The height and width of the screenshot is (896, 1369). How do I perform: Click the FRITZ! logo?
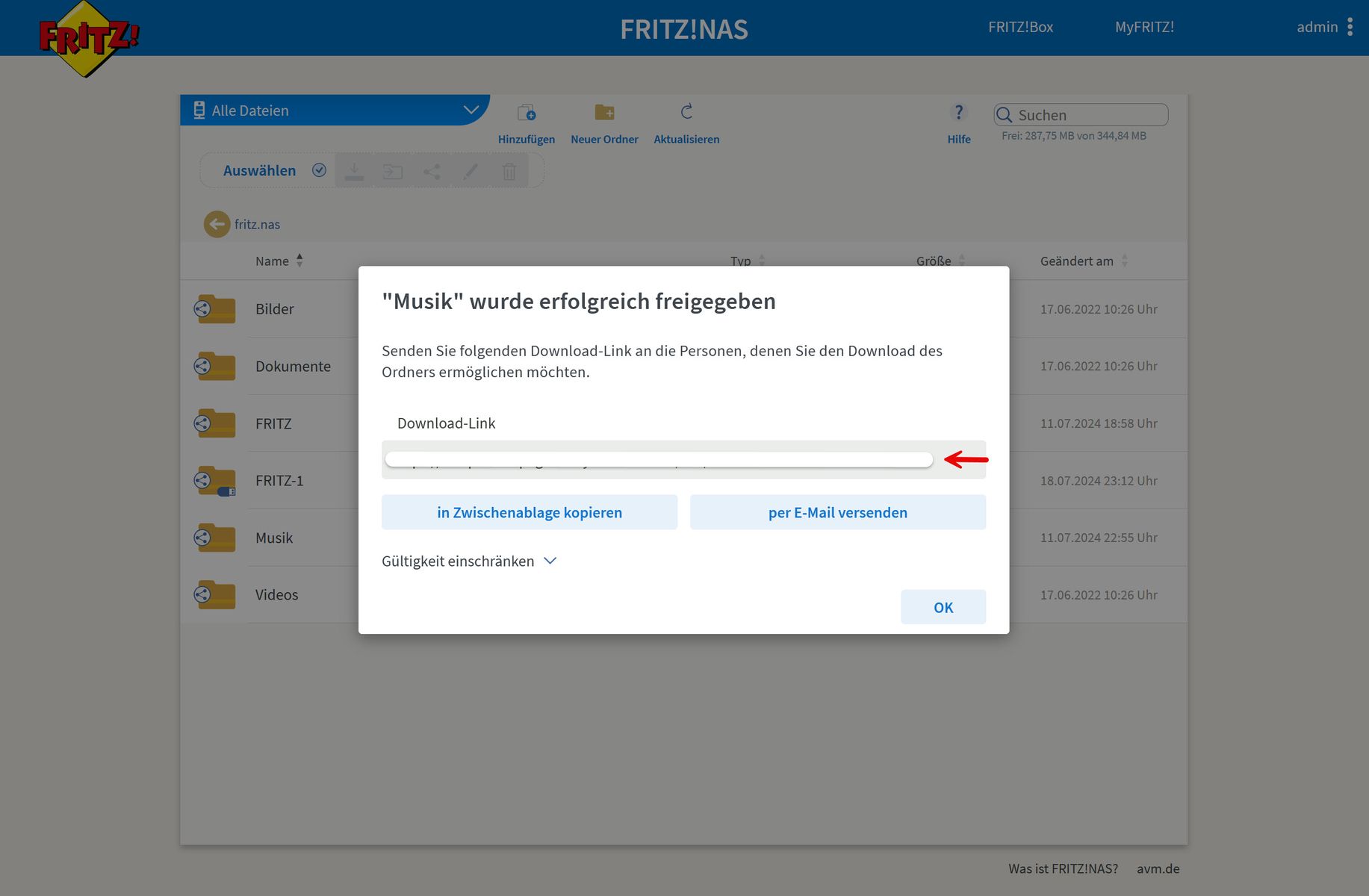click(x=89, y=39)
